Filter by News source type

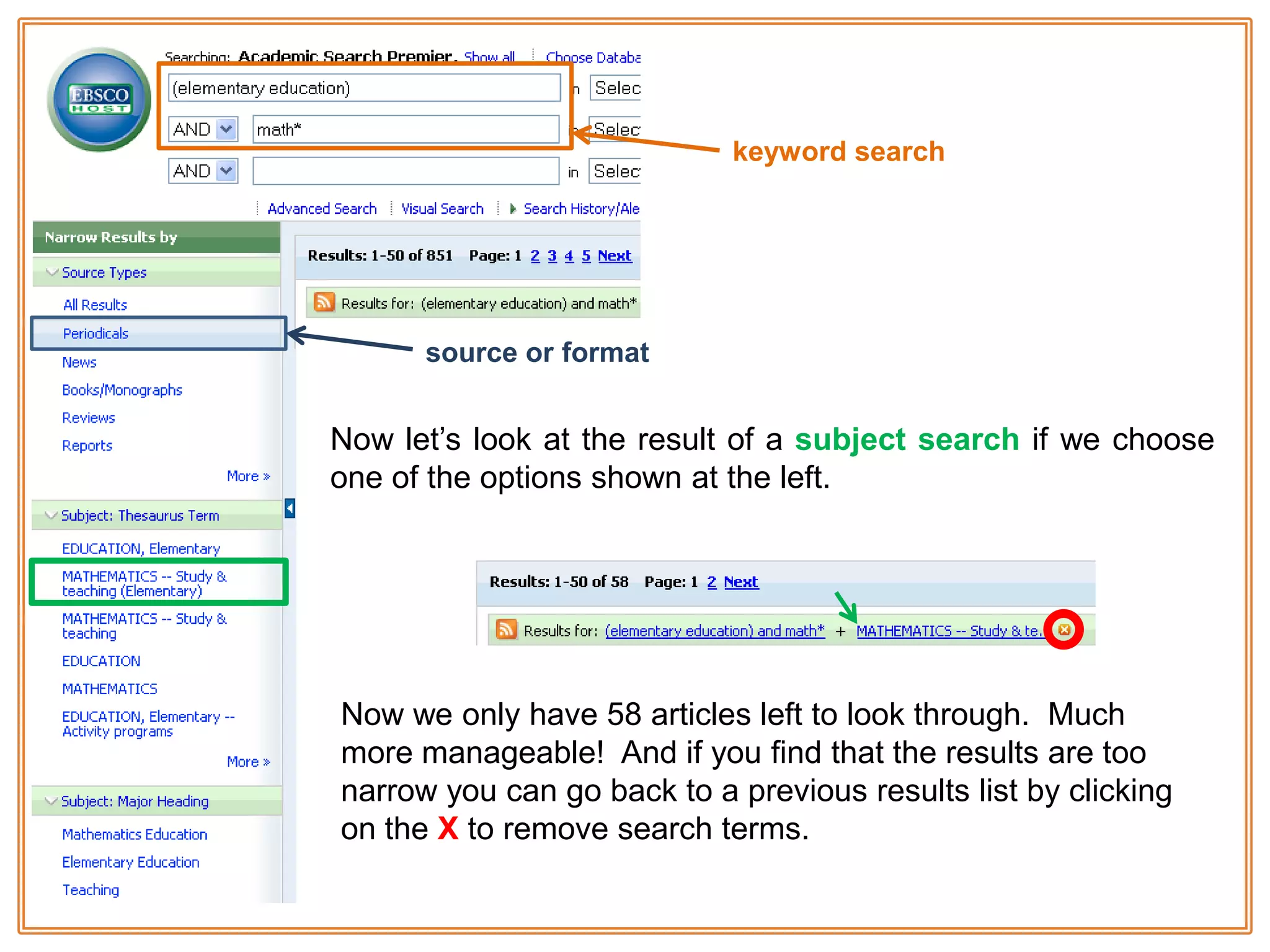[x=79, y=362]
